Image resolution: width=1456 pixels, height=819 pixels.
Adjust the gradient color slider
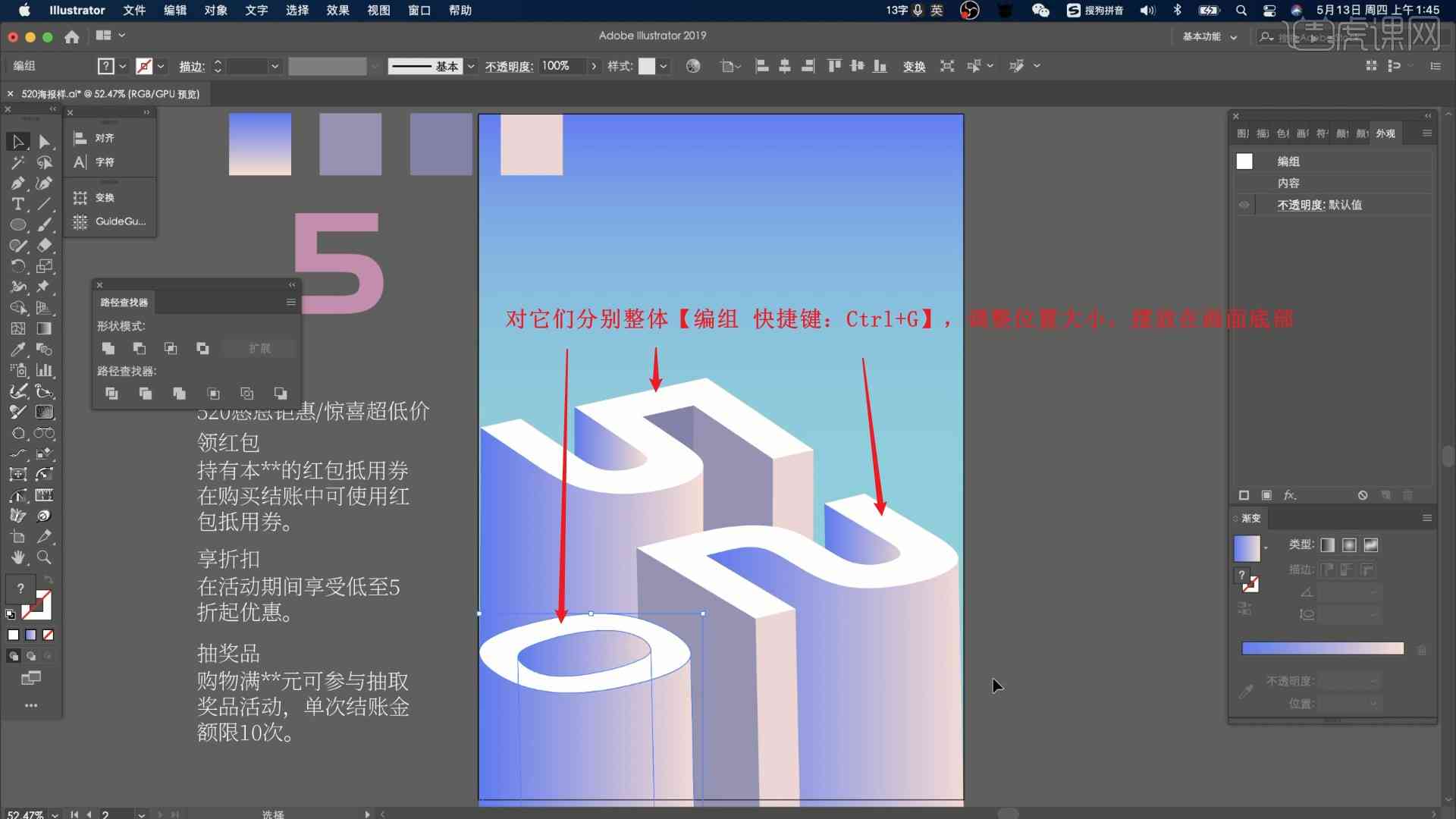1323,648
